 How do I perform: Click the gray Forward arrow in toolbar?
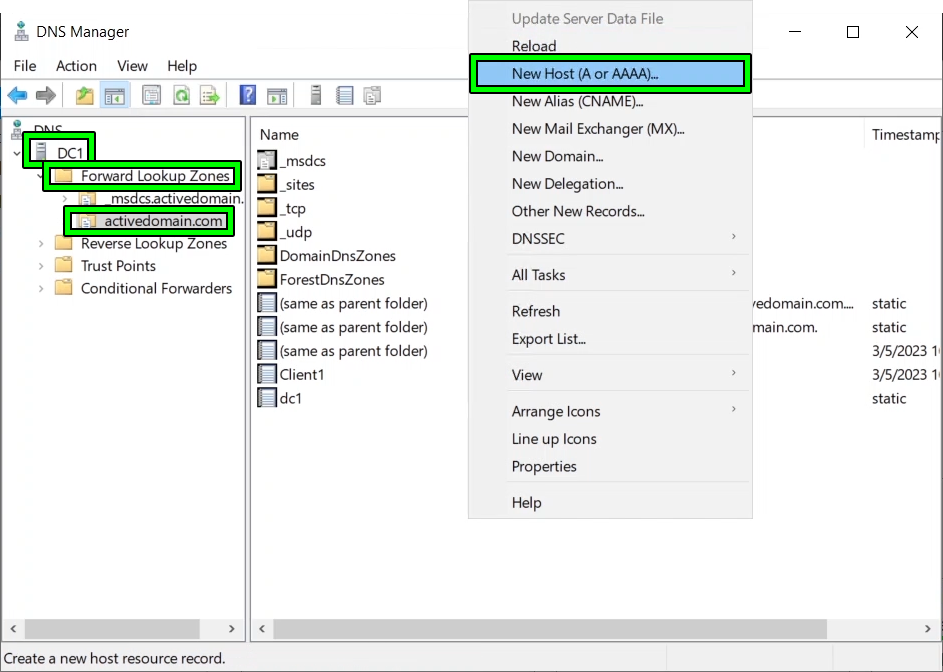pos(46,95)
